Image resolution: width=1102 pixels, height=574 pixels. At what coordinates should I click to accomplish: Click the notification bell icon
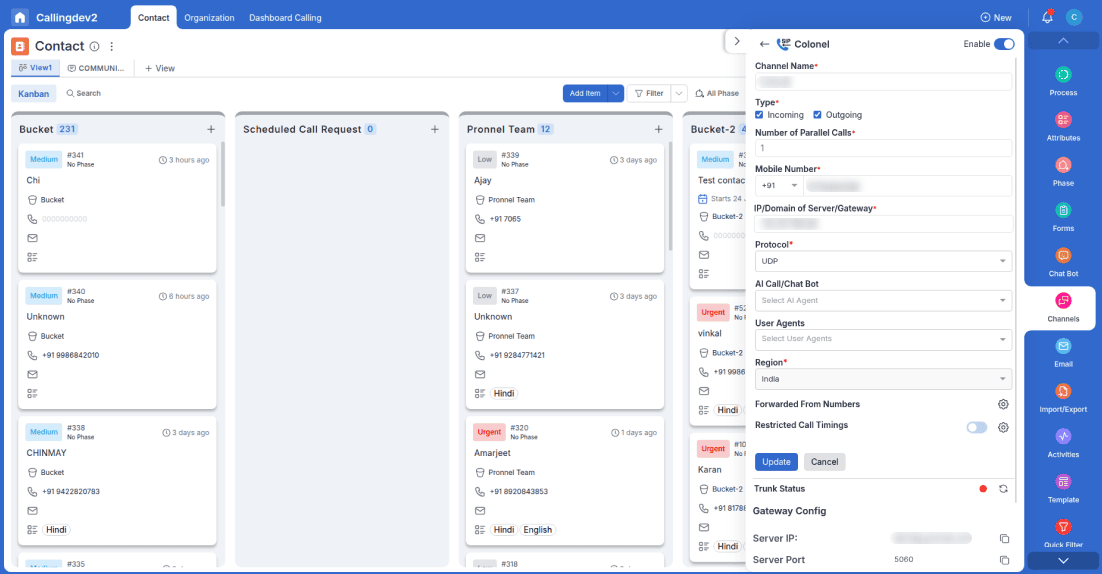pos(1047,17)
